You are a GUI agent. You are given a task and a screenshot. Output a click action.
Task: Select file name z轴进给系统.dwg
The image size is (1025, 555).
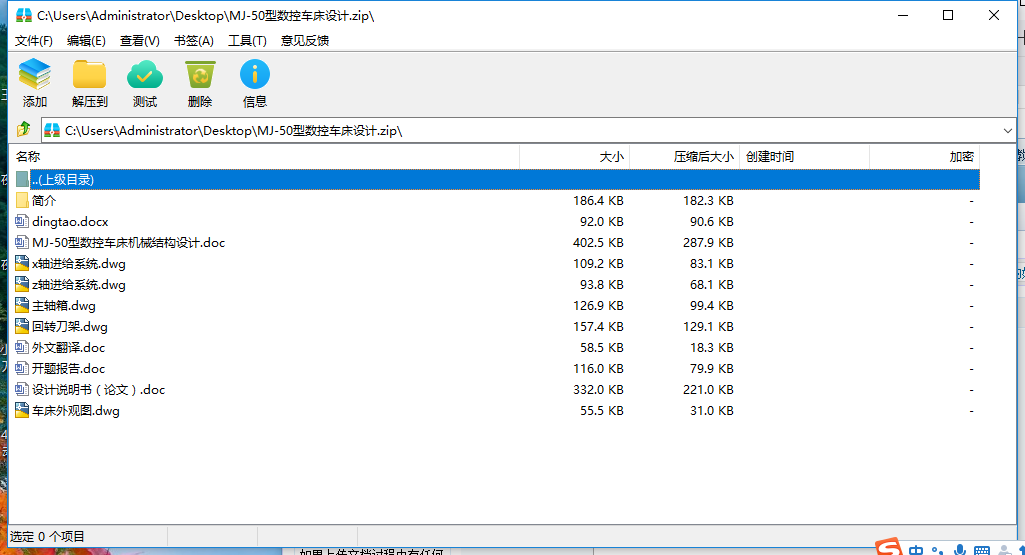click(x=78, y=284)
